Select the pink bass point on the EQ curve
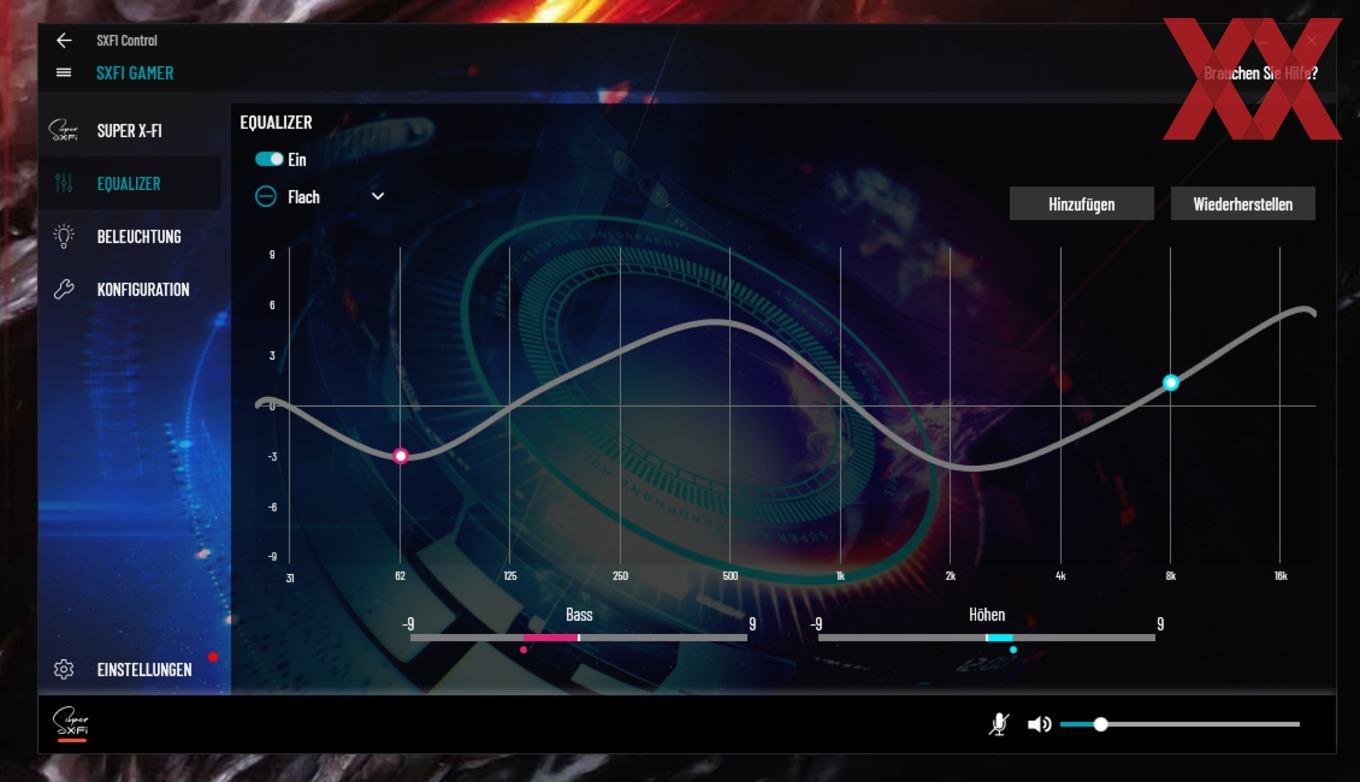The image size is (1360, 782). coord(401,456)
